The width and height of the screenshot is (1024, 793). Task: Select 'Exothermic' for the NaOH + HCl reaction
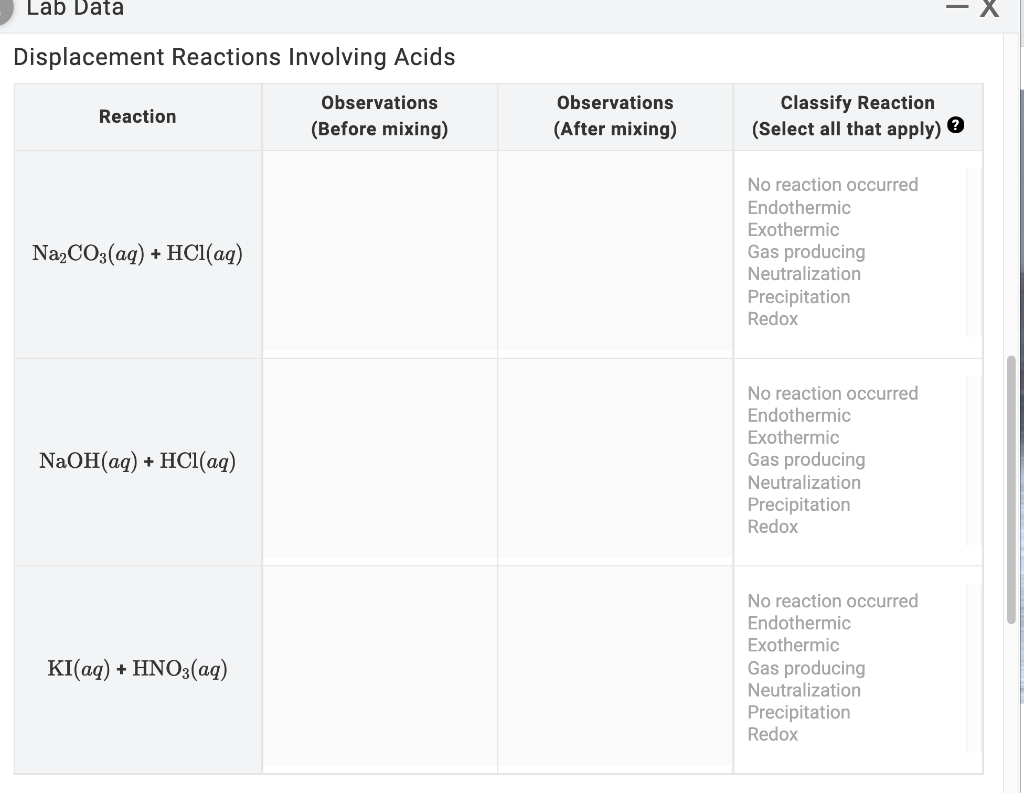tap(793, 437)
